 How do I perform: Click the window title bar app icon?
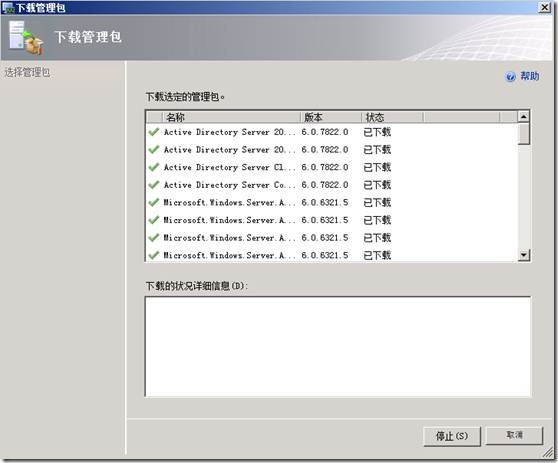(8, 7)
